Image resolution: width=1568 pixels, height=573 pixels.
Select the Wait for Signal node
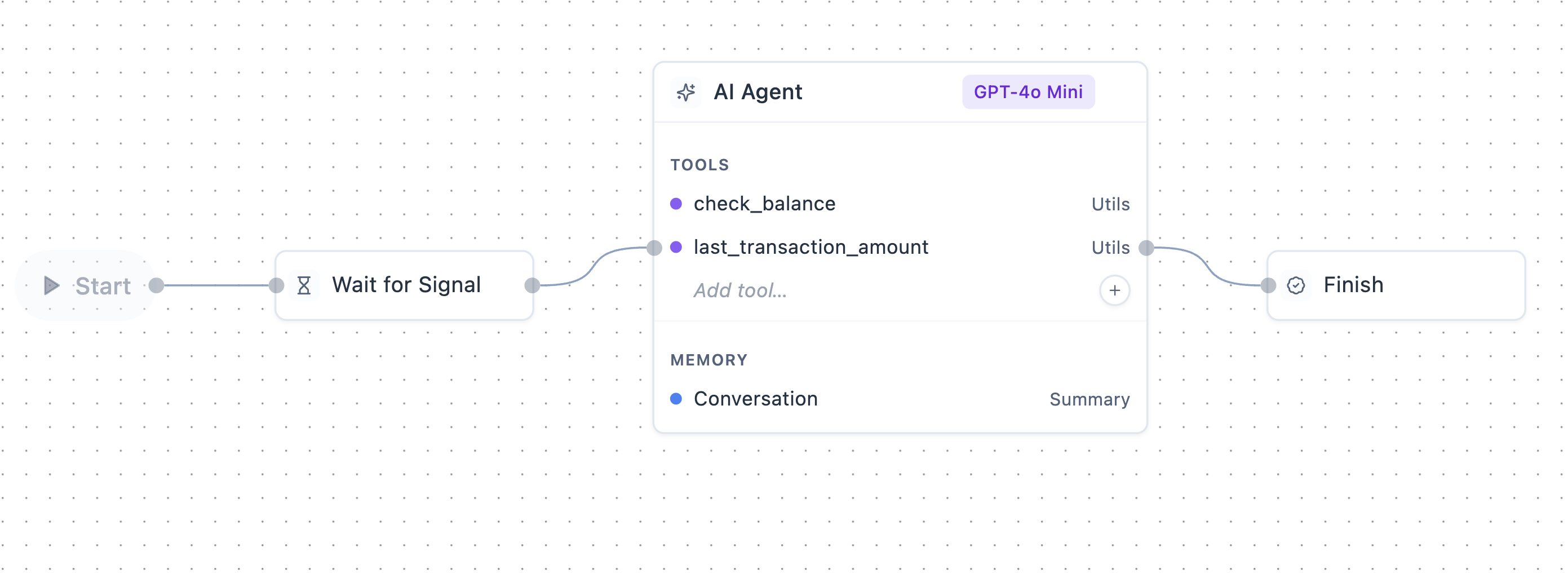[x=405, y=284]
